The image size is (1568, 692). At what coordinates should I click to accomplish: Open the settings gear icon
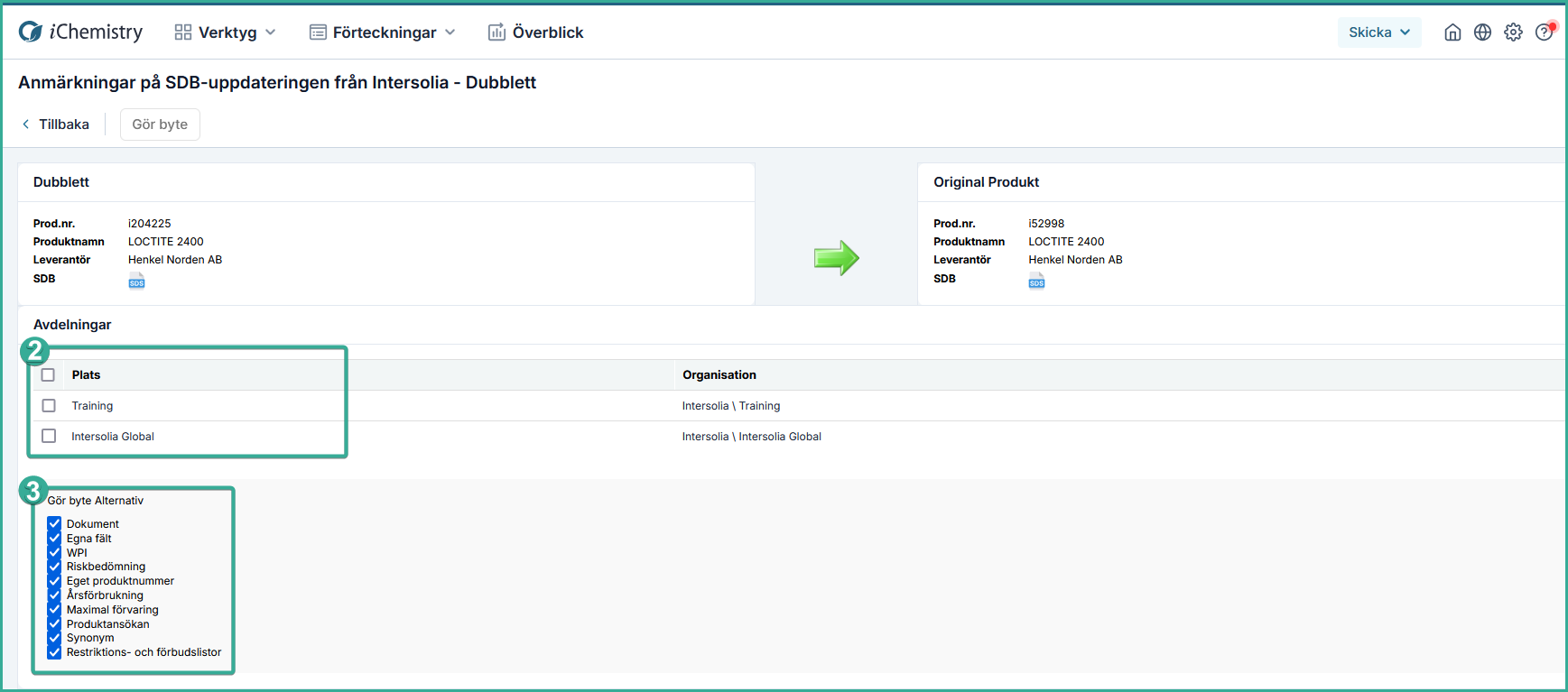tap(1513, 32)
